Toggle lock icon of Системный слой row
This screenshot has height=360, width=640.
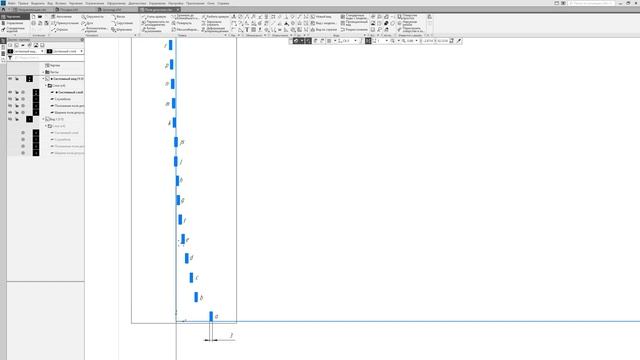pyautogui.click(x=17, y=92)
